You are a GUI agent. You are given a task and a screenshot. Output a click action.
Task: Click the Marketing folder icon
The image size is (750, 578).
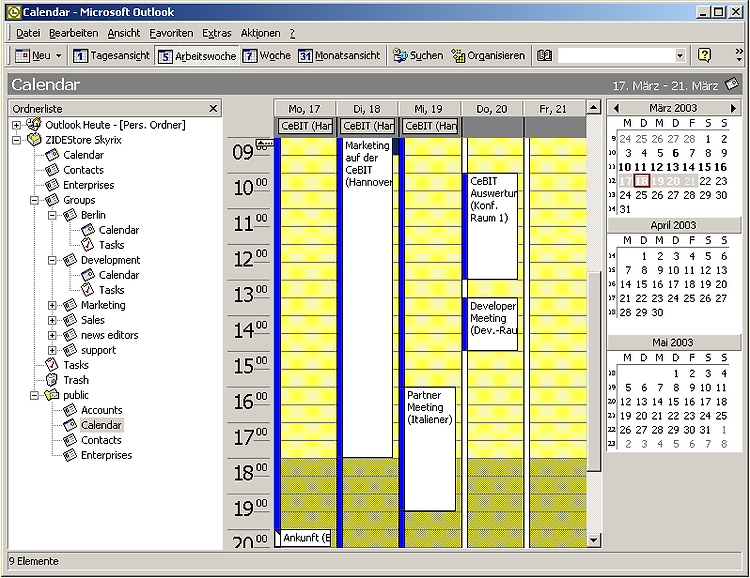point(70,305)
